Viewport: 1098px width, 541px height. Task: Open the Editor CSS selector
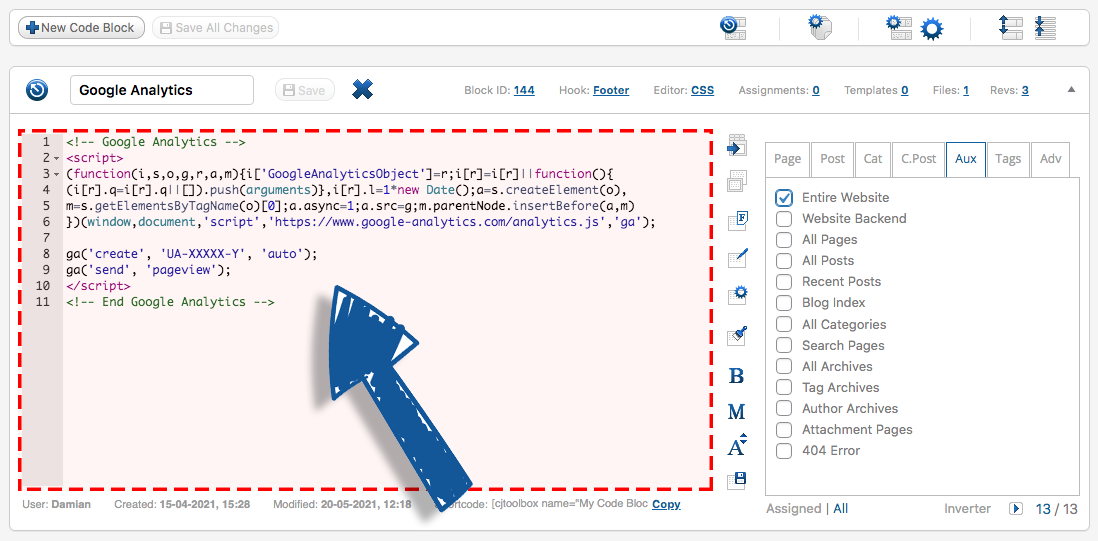click(x=702, y=90)
